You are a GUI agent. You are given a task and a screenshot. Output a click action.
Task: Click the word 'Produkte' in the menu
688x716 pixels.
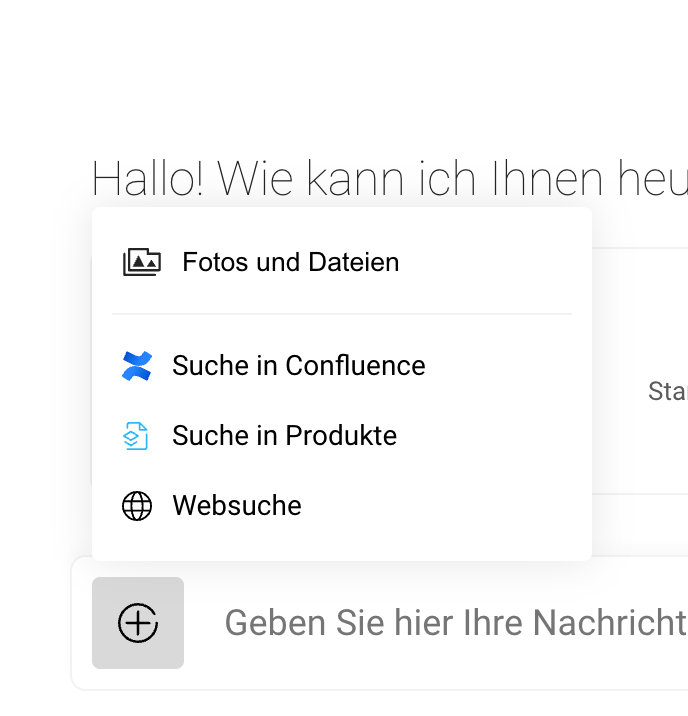click(341, 436)
